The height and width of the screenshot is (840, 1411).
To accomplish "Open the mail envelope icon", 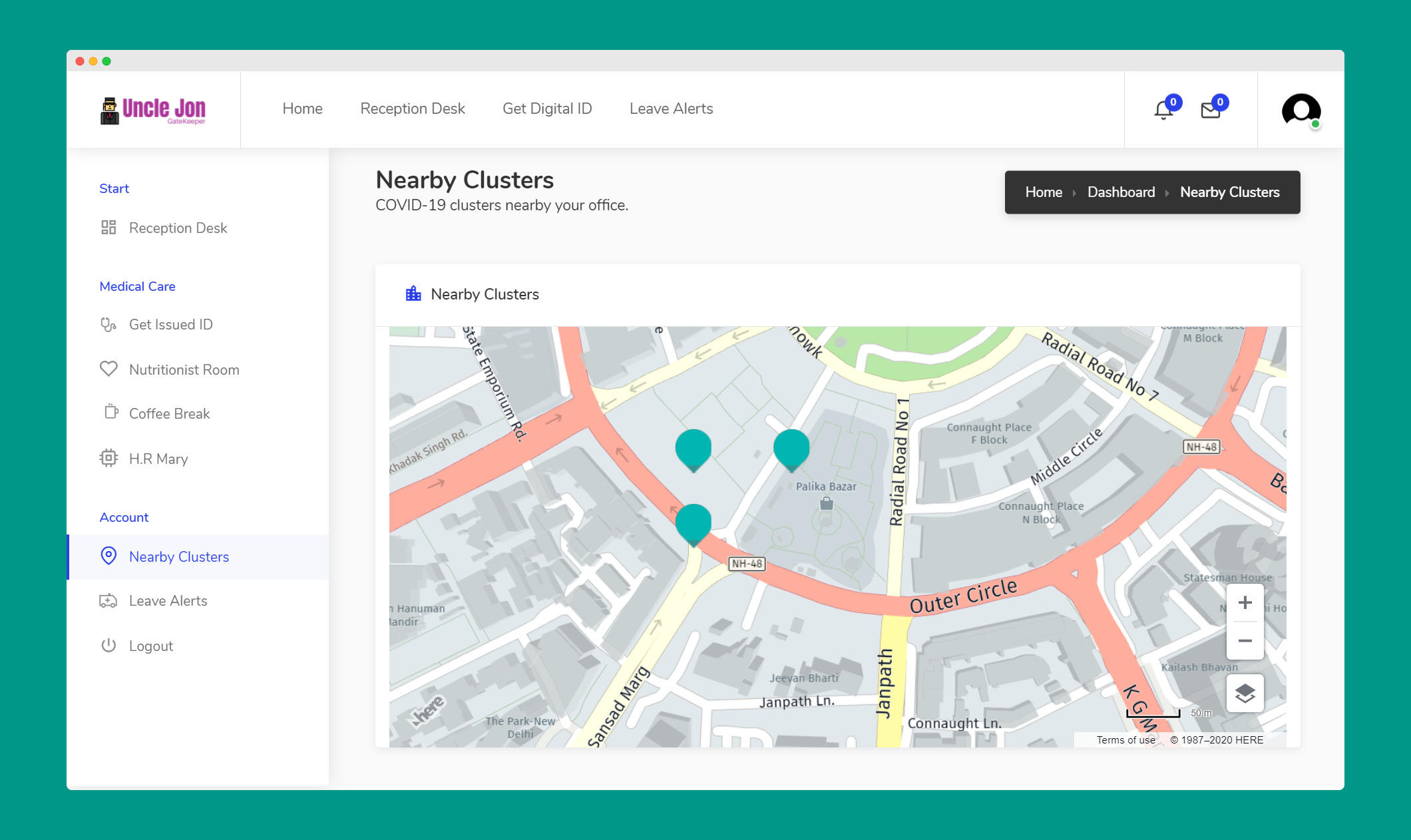I will [x=1211, y=110].
